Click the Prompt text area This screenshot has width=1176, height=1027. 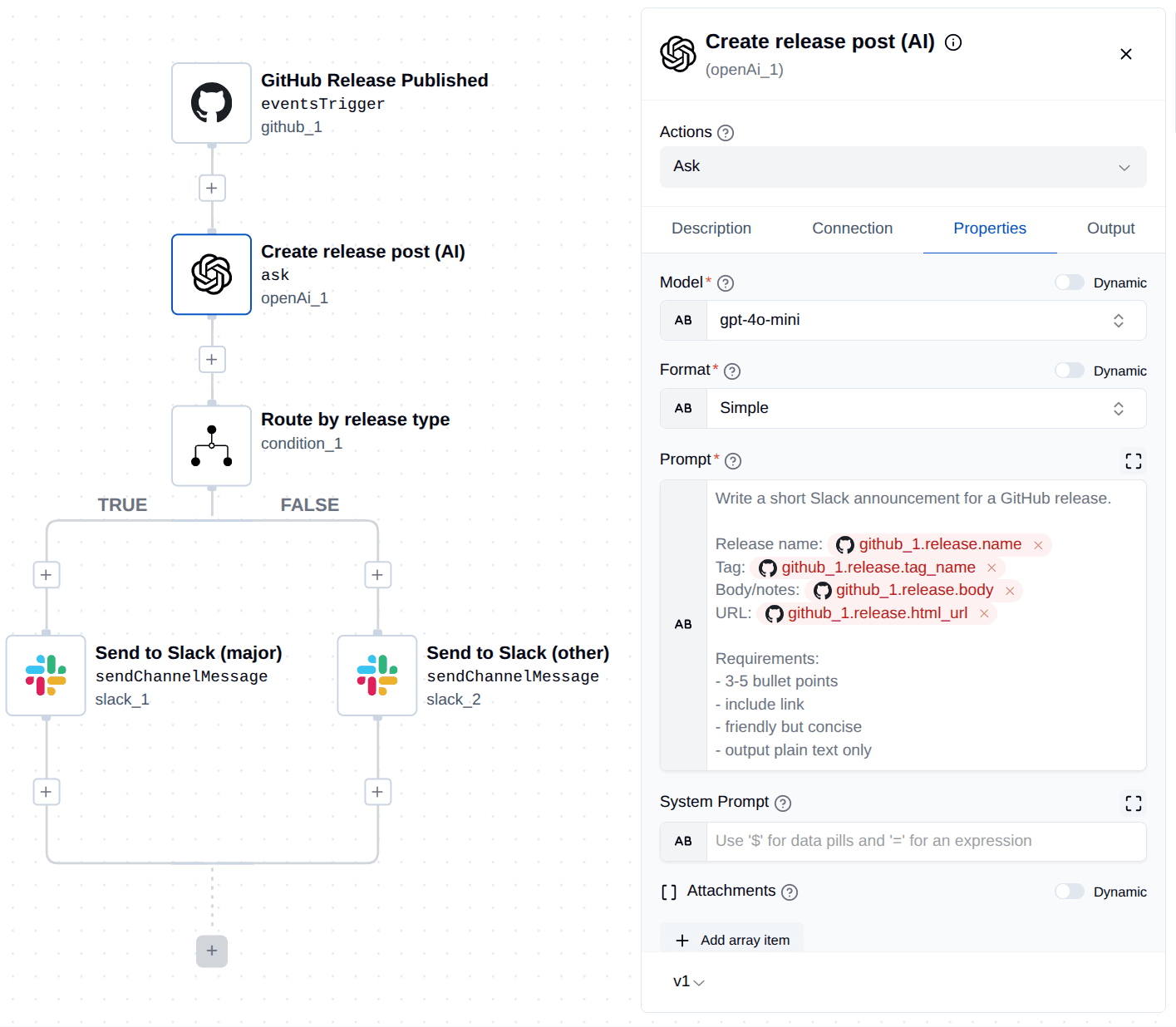pyautogui.click(x=926, y=626)
